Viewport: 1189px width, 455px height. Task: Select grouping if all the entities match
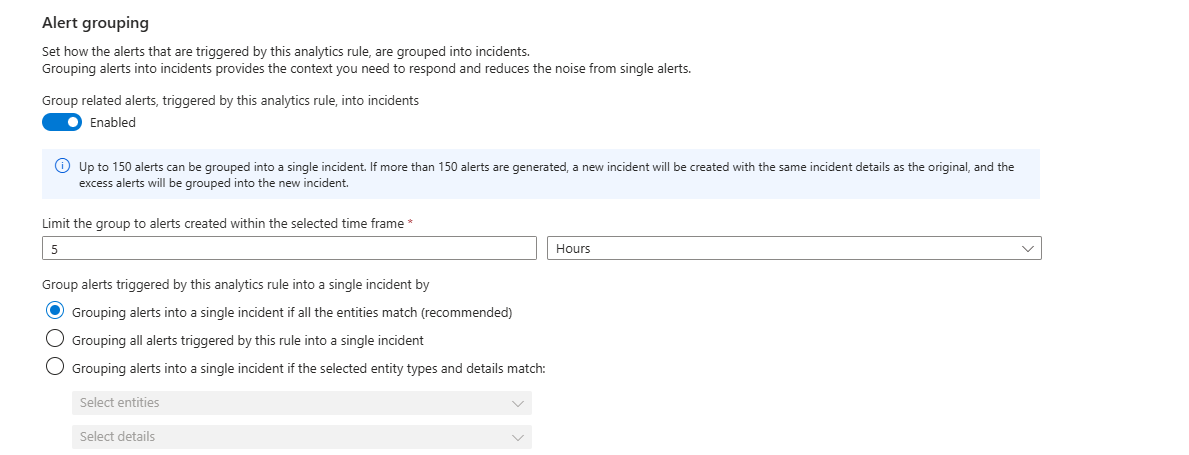click(x=55, y=311)
